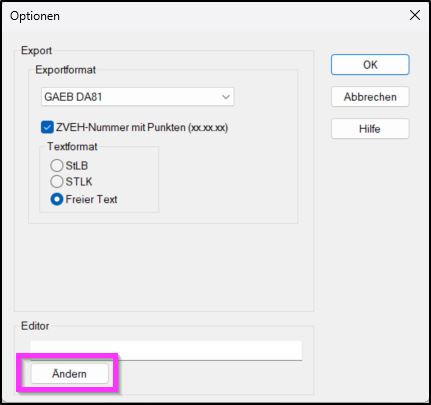Click the Optionen title bar text
Viewport: 431px width, 405px height.
(35, 16)
